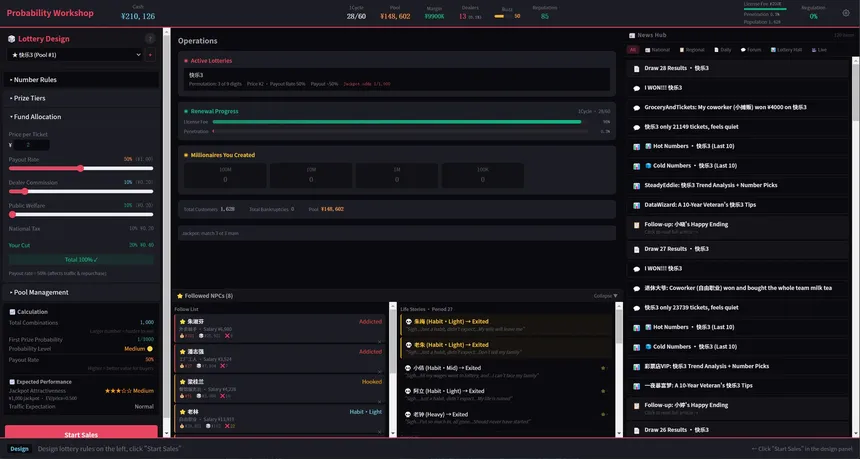The height and width of the screenshot is (459, 860).
Task: Collapse 梁桂兰 card with its corner chevron
Action: (380, 401)
